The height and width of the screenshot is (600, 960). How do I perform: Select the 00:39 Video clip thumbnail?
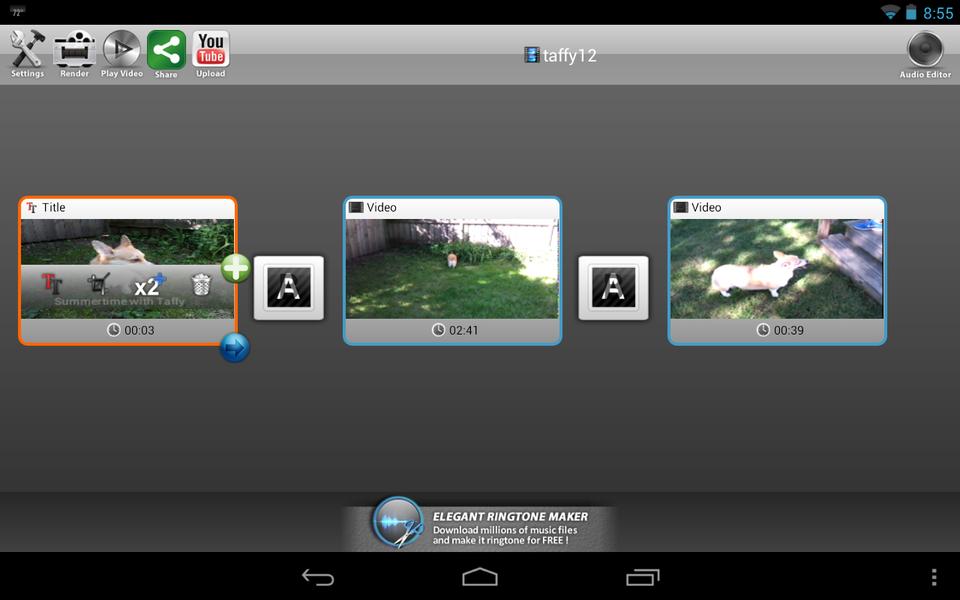[777, 269]
